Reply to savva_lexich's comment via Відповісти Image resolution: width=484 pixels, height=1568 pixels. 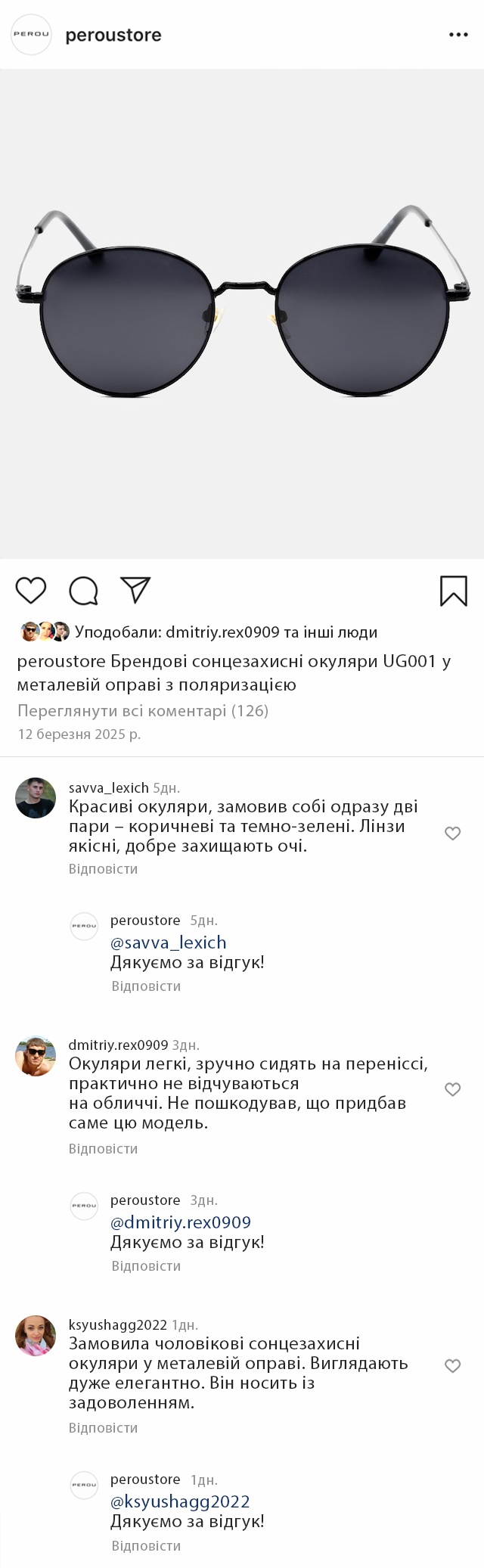pyautogui.click(x=103, y=868)
